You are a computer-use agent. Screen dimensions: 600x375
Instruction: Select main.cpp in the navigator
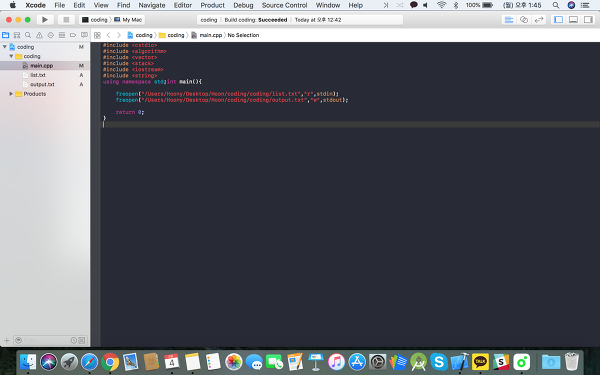45,66
